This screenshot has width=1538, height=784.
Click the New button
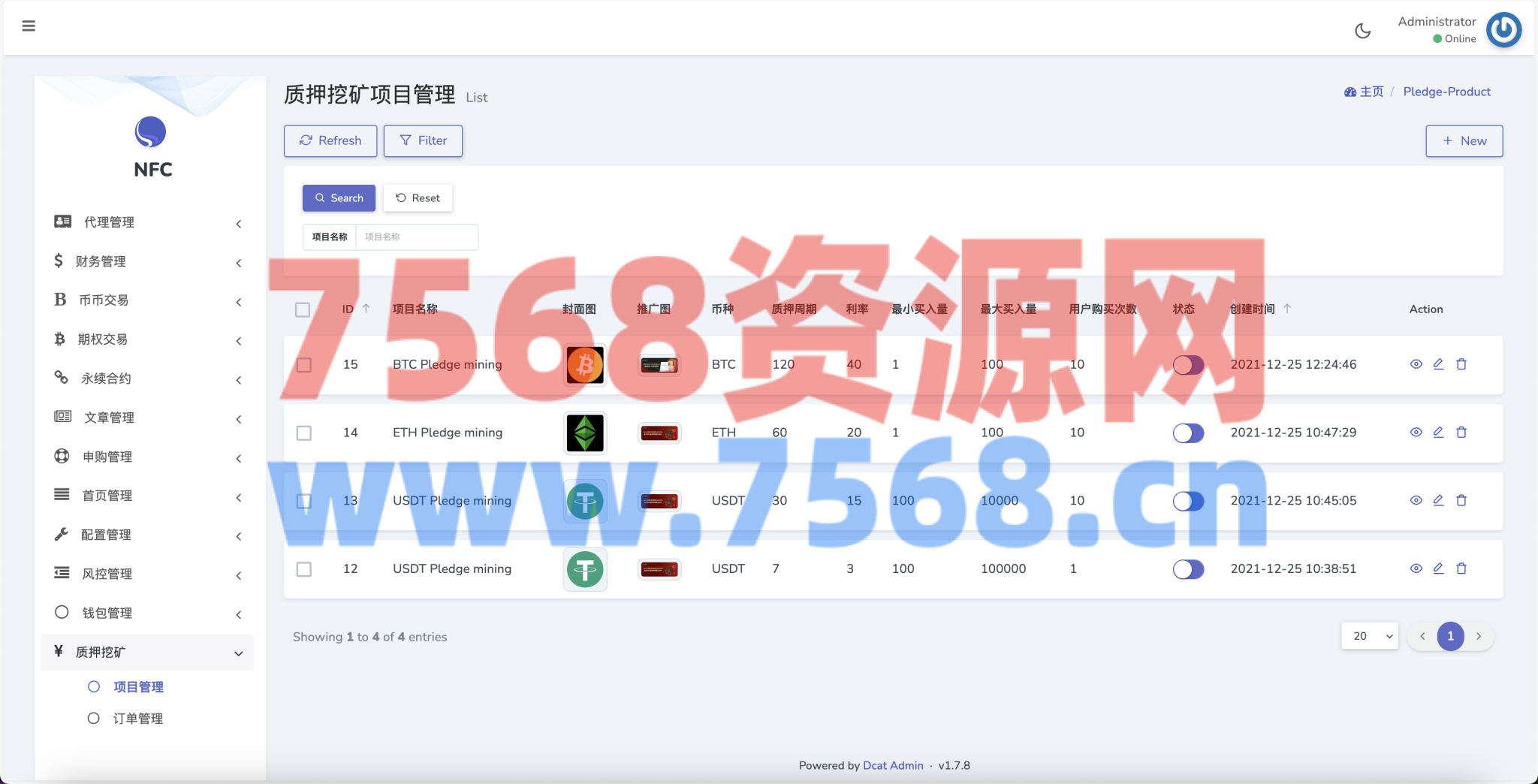click(1464, 141)
